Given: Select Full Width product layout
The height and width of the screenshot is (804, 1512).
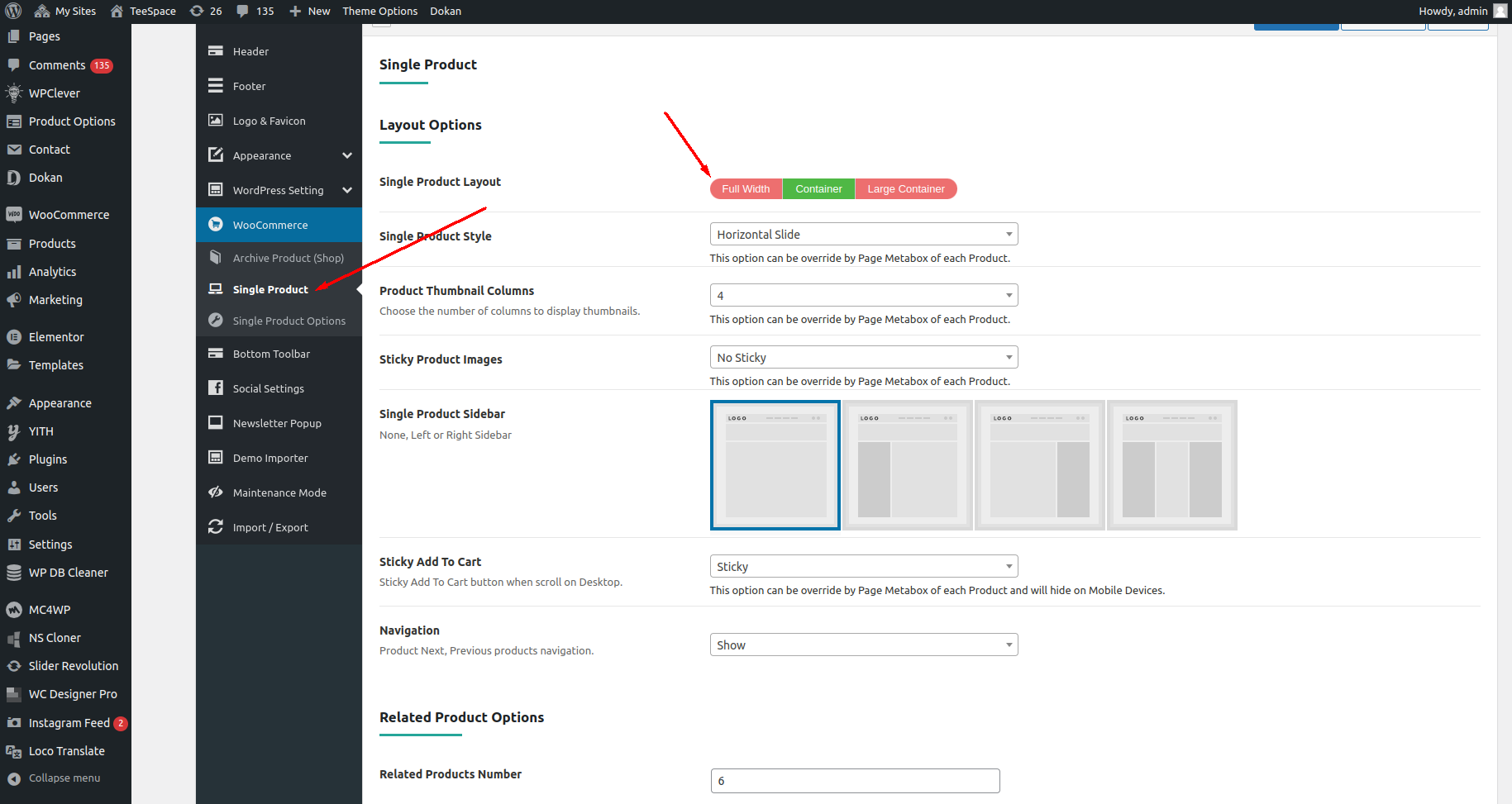Looking at the screenshot, I should tap(746, 189).
